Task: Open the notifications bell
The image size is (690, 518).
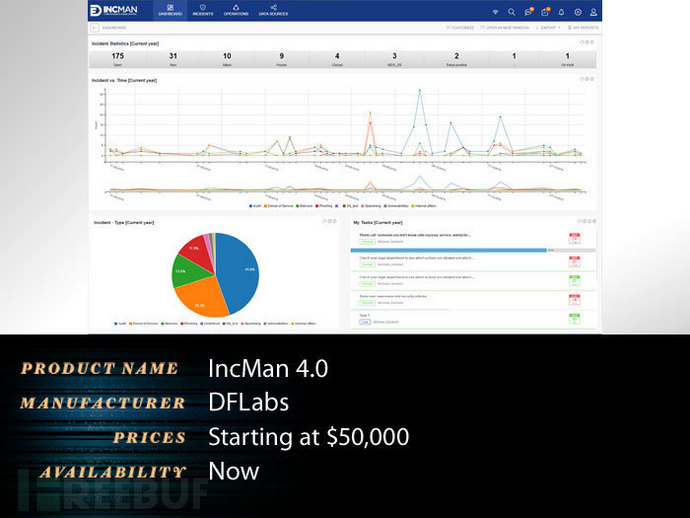Action: (562, 12)
